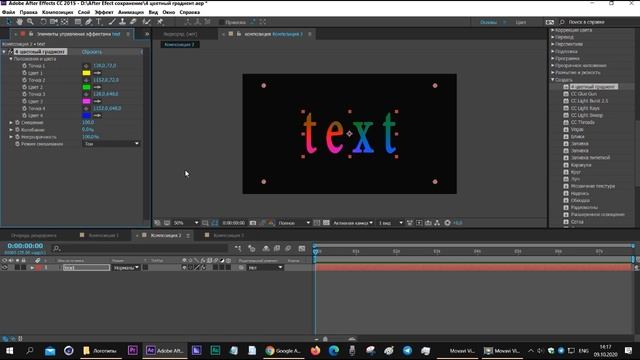Select the Hand tool
This screenshot has width=640, height=360.
pos(19,22)
